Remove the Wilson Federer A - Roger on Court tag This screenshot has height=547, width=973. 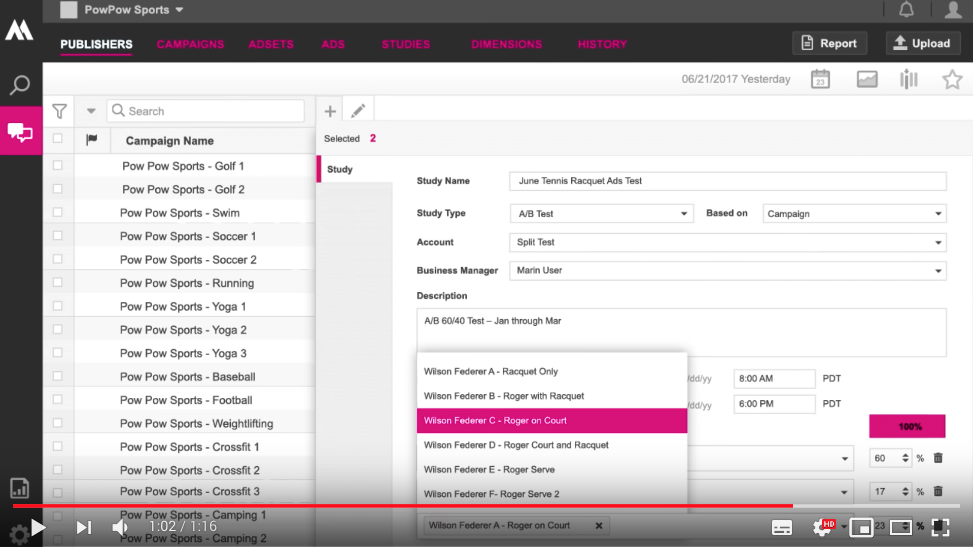(x=599, y=525)
